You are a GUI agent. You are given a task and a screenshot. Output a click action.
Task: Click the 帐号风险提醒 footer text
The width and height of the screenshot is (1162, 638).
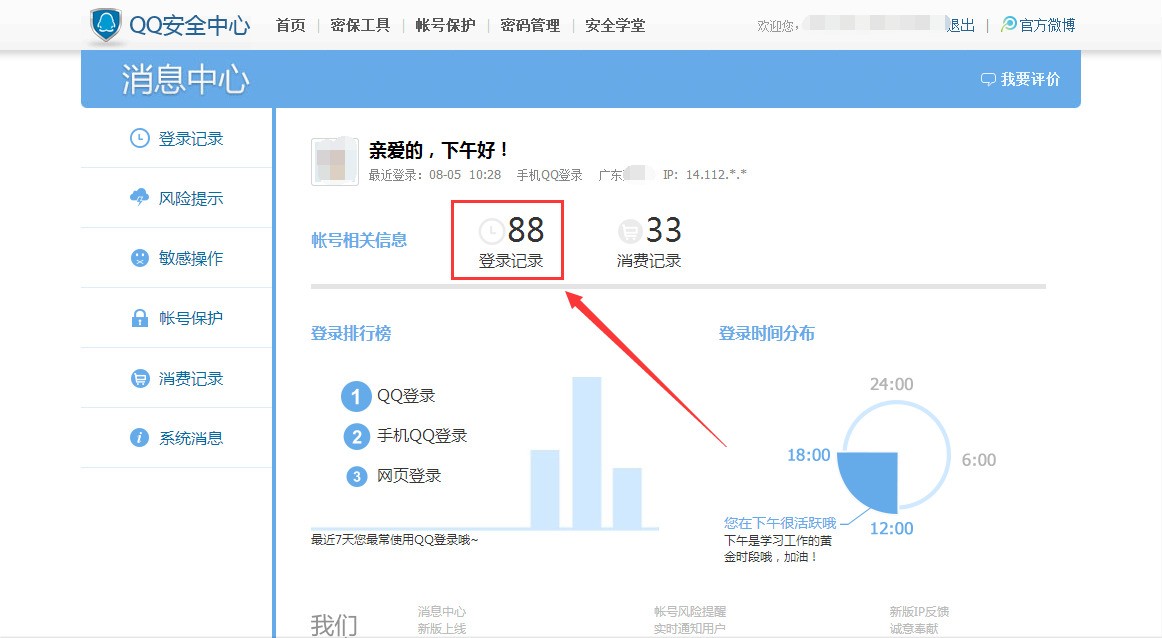(690, 611)
